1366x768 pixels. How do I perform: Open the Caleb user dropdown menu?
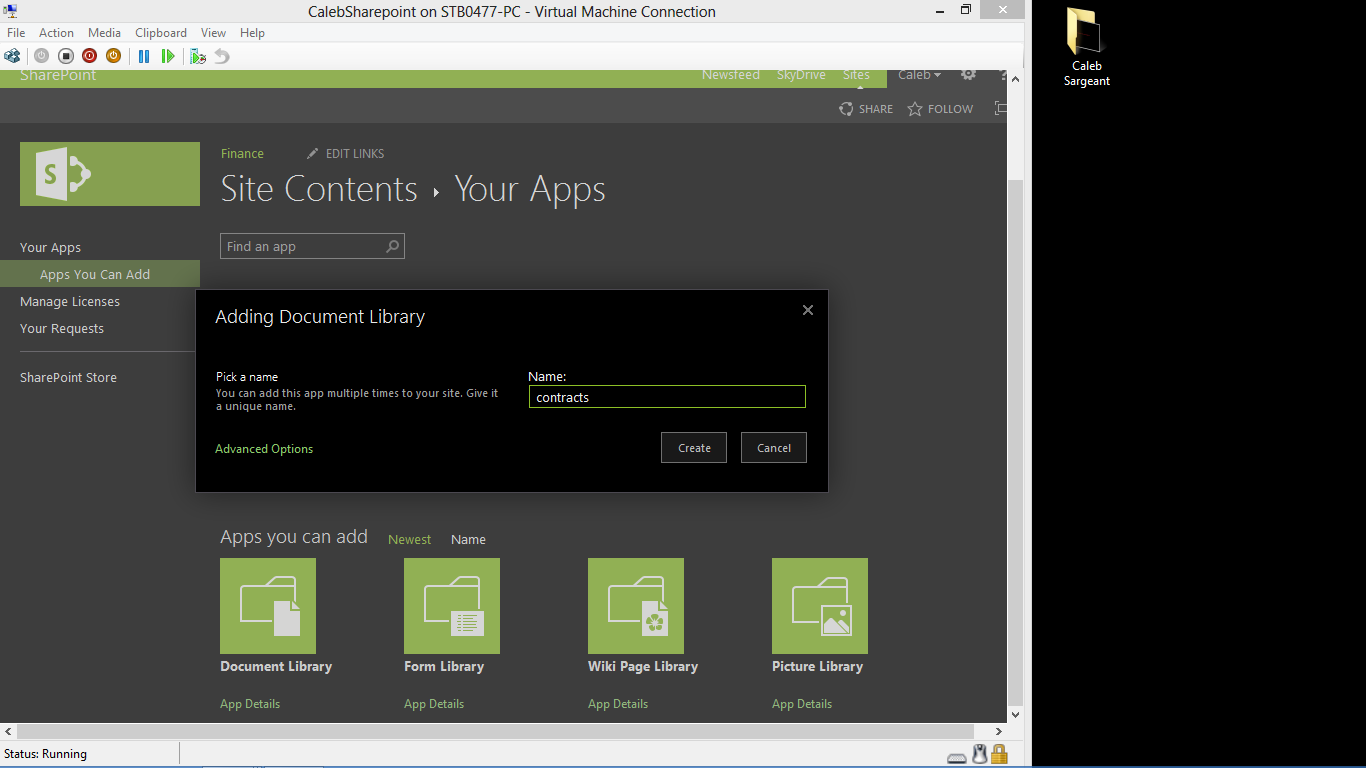919,75
